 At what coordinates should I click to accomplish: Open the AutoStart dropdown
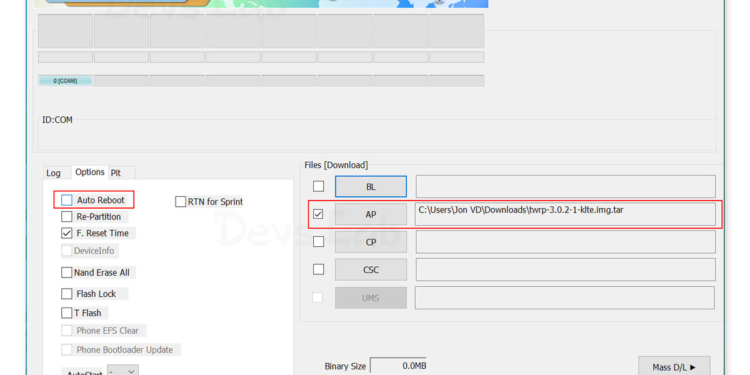click(123, 371)
